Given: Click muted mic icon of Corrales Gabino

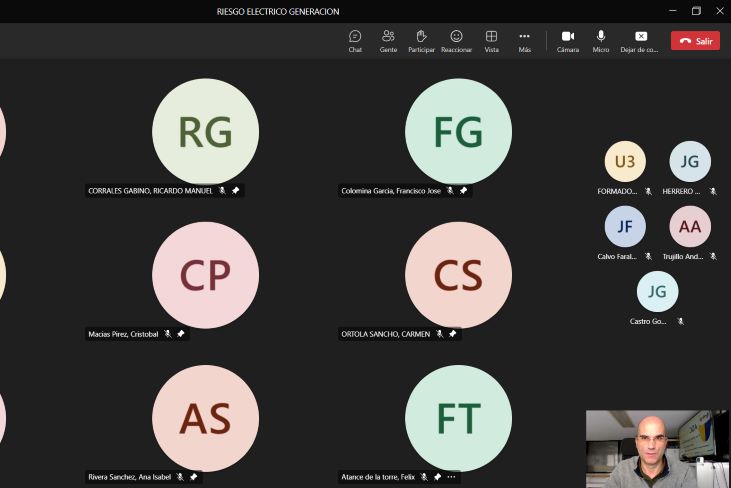Looking at the screenshot, I should pyautogui.click(x=222, y=191).
